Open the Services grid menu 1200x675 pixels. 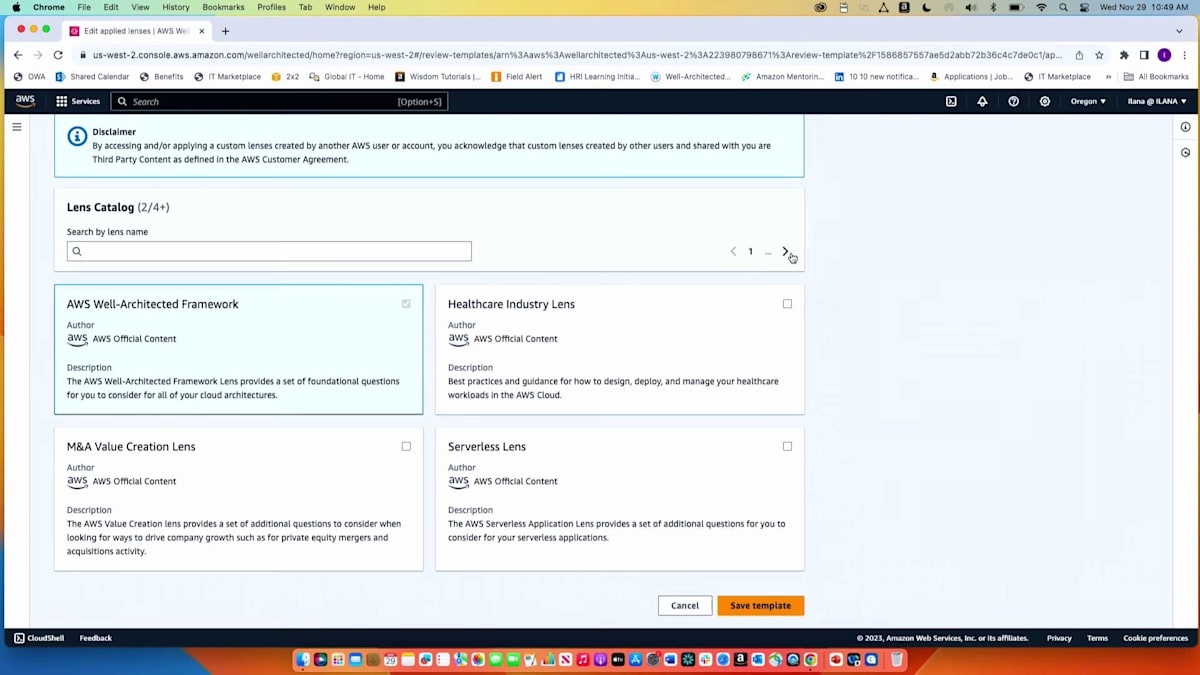pos(78,101)
